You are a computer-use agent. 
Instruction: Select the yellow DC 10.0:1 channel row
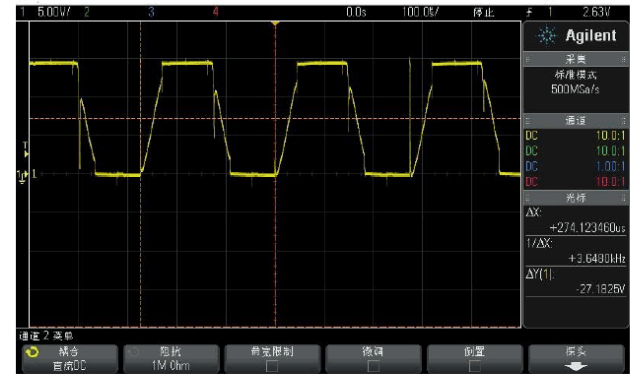coord(575,136)
